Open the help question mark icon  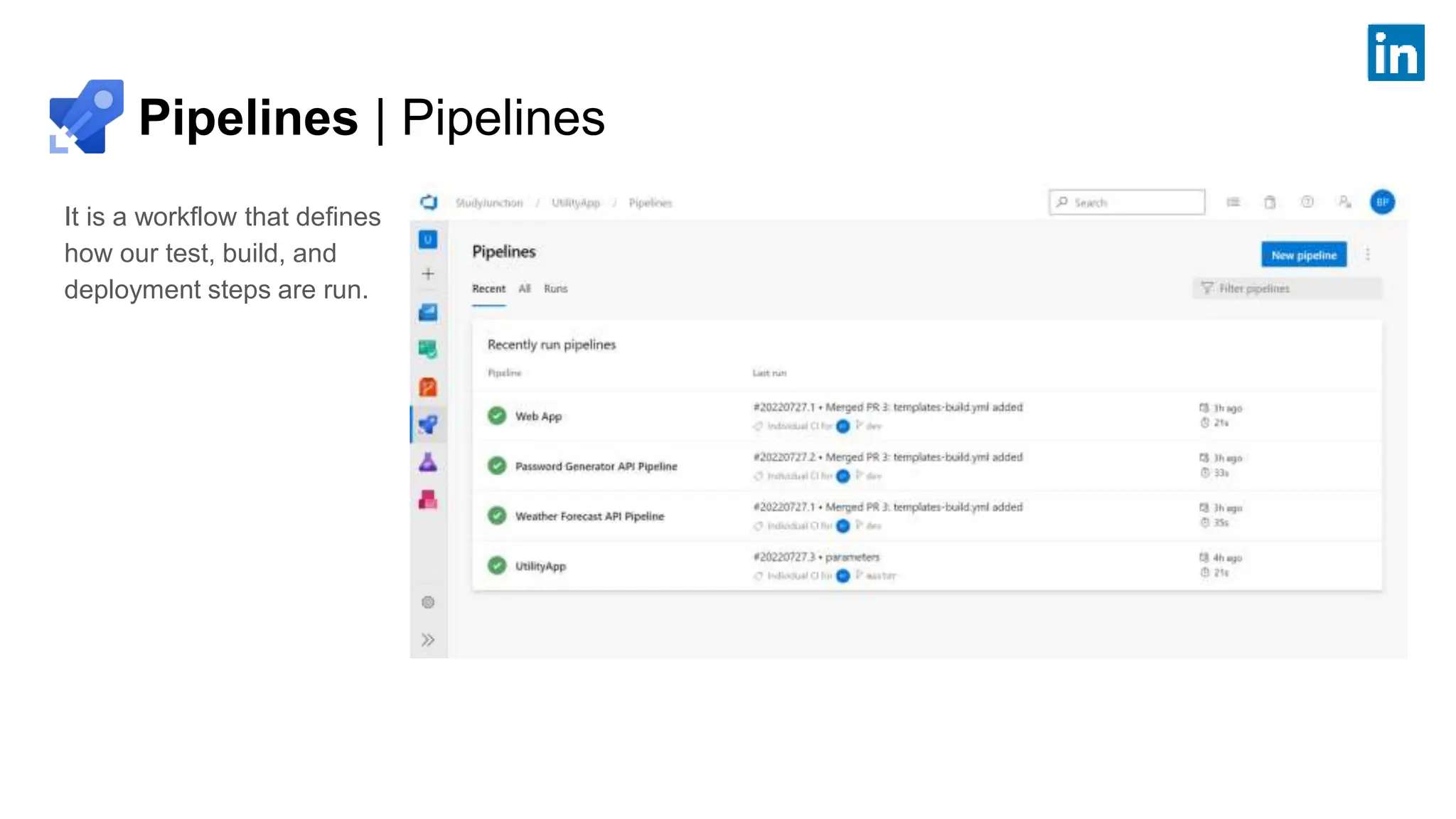(x=1307, y=203)
